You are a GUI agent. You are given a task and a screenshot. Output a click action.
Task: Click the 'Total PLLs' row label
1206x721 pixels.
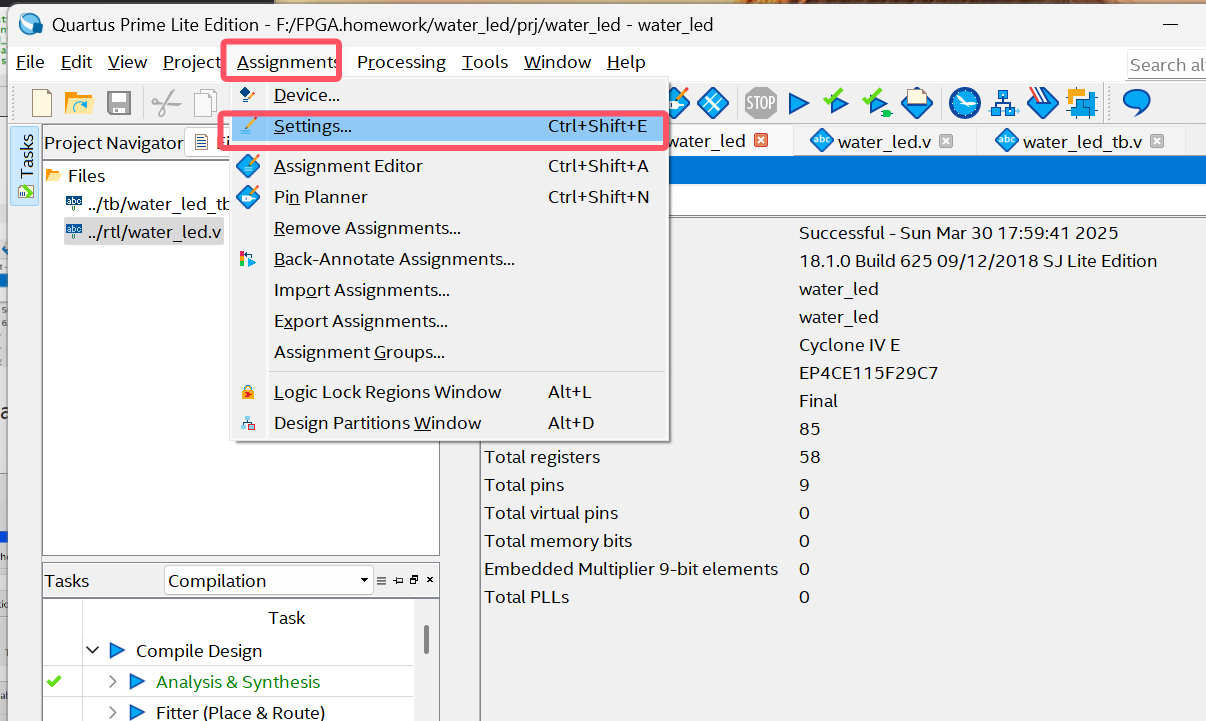pyautogui.click(x=526, y=597)
